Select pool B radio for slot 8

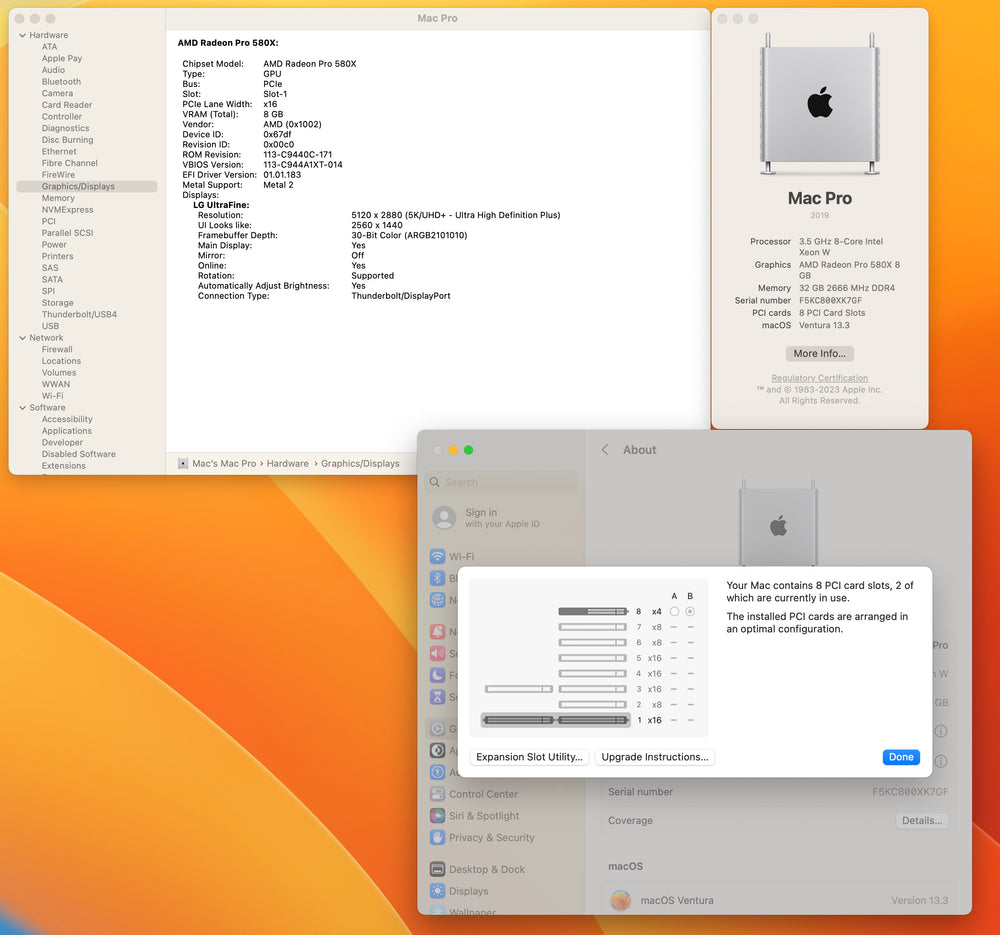[690, 611]
